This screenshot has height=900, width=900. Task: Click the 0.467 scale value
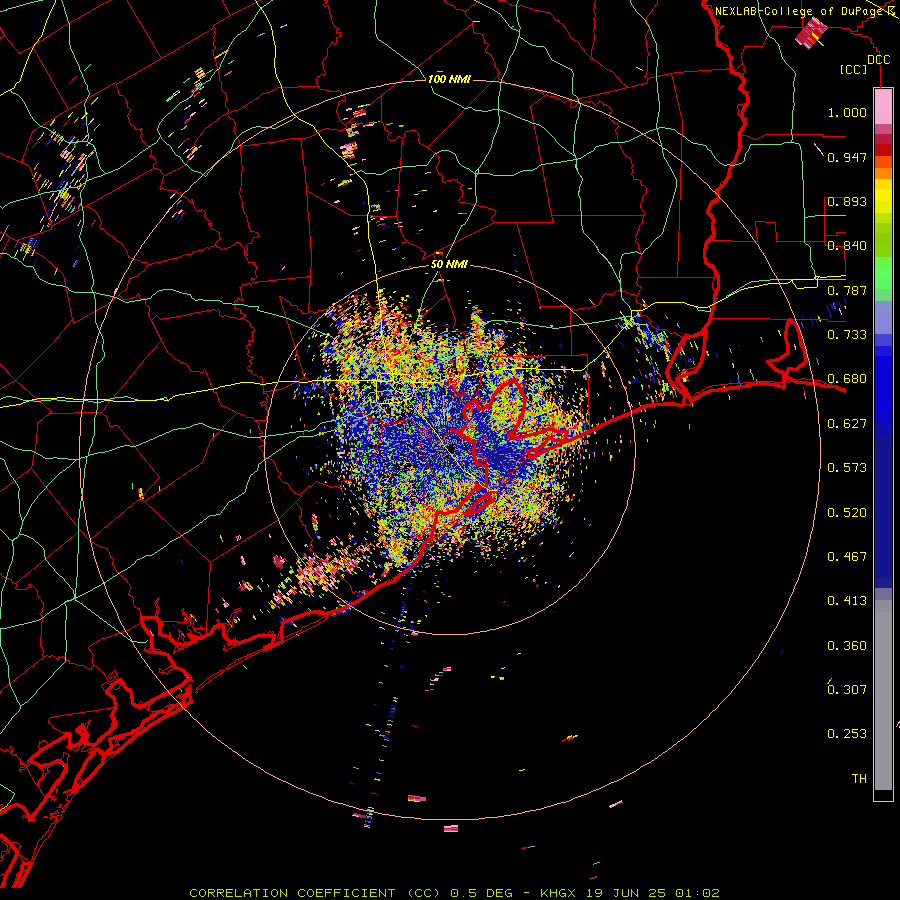coord(847,557)
